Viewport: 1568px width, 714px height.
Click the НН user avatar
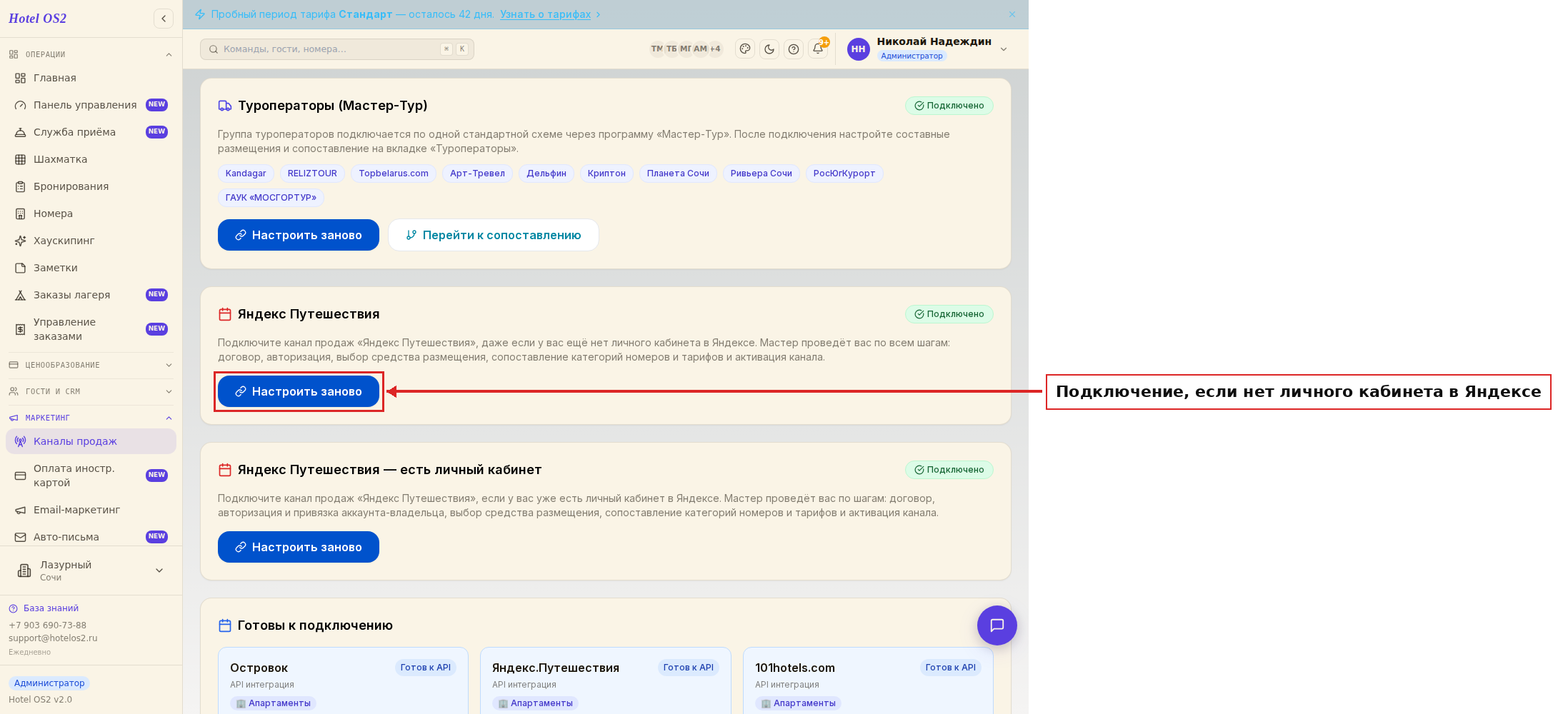click(858, 49)
